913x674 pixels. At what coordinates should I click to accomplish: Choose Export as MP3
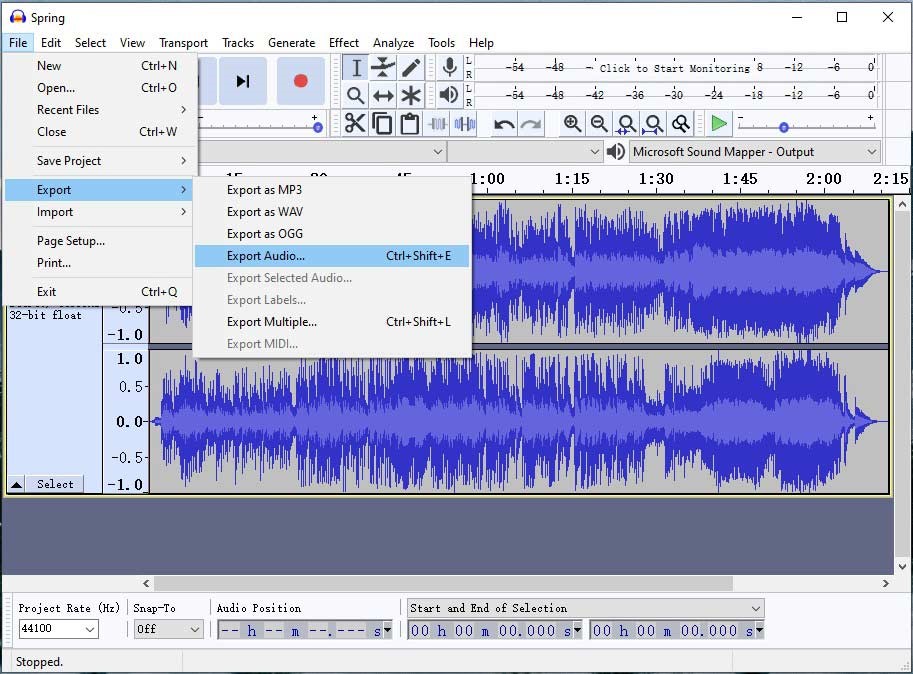pyautogui.click(x=331, y=190)
